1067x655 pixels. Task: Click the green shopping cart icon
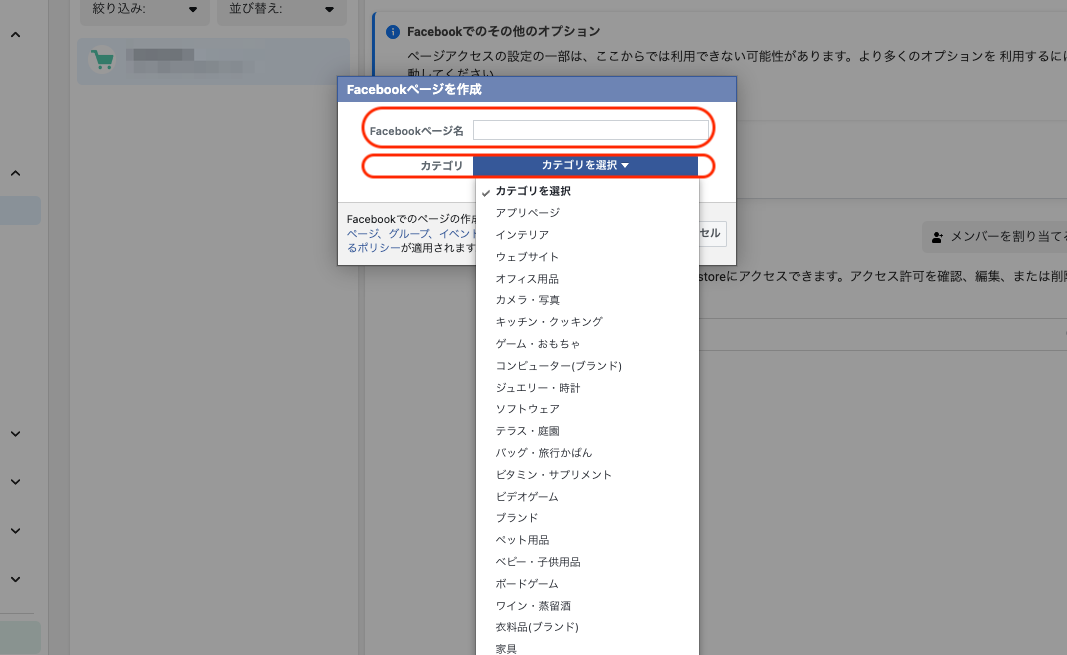coord(102,60)
